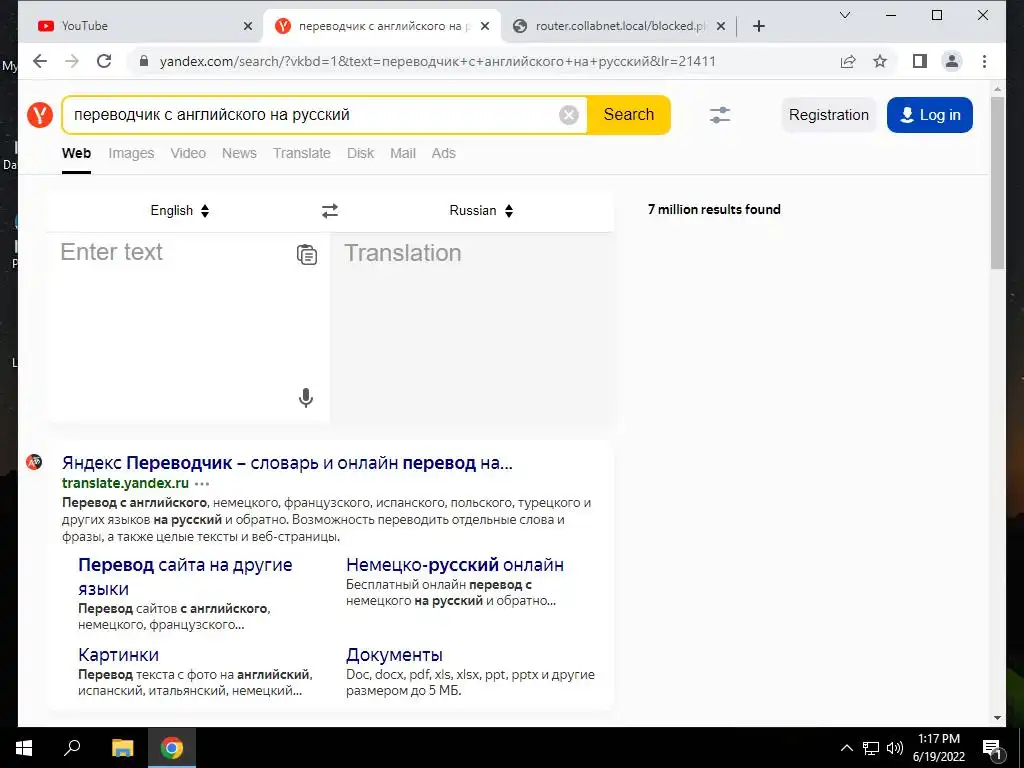Click the Chrome taskbar icon
The image size is (1024, 768).
coord(172,748)
